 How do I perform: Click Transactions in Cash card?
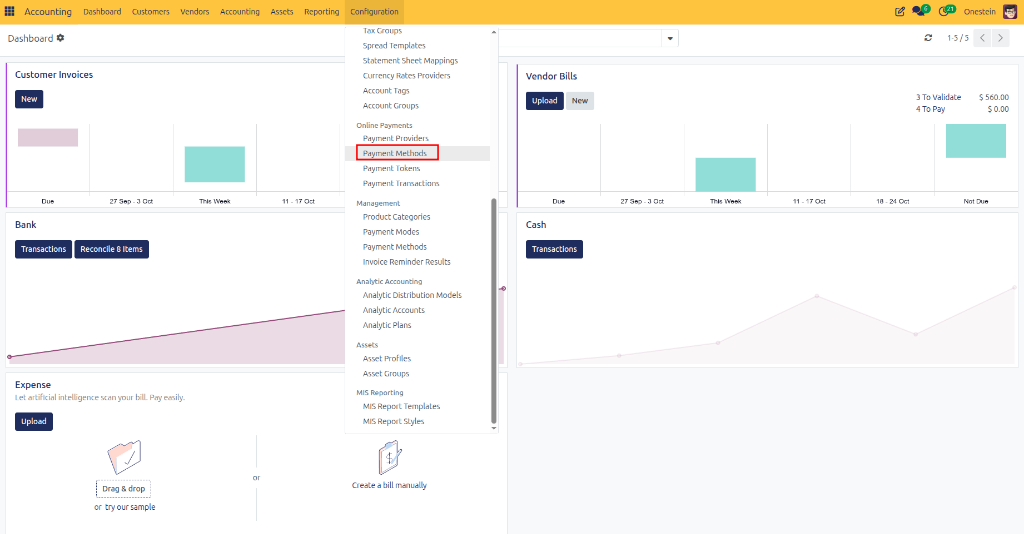click(x=554, y=249)
